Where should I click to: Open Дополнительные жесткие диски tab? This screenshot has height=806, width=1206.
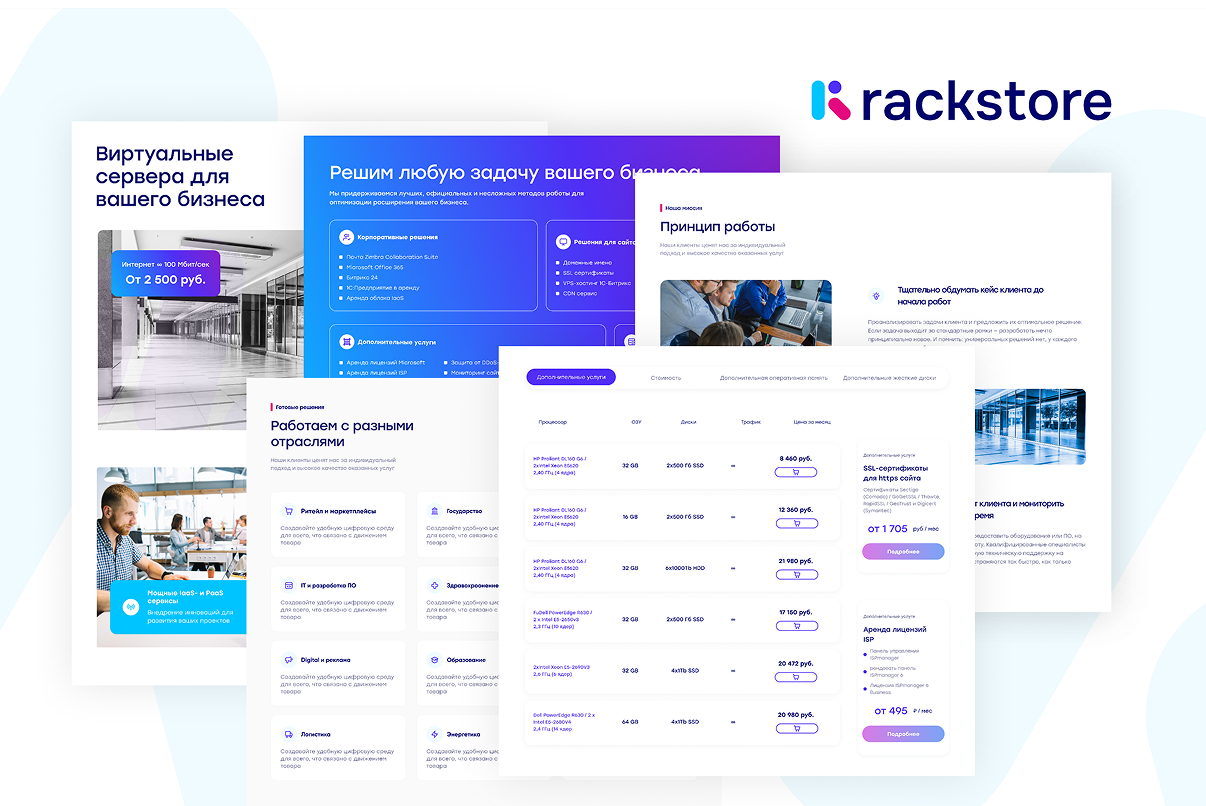pyautogui.click(x=889, y=378)
